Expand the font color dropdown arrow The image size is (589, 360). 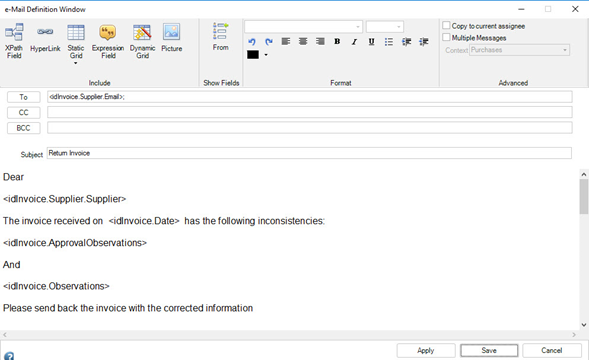click(x=266, y=55)
